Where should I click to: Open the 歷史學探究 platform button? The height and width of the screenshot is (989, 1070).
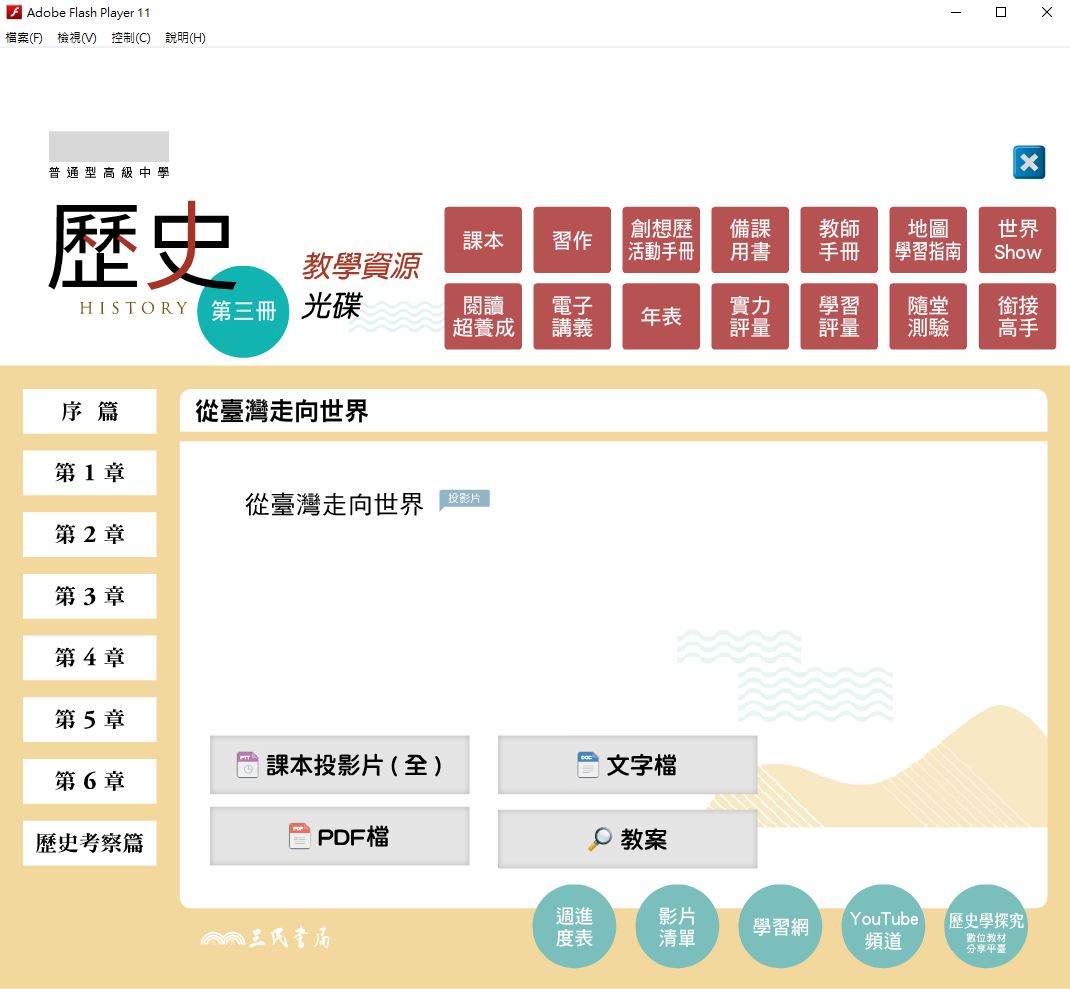(986, 926)
